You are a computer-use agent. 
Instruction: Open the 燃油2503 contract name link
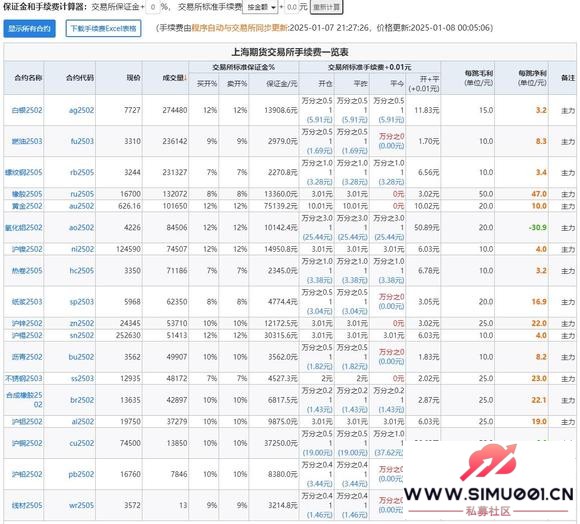pyautogui.click(x=27, y=141)
